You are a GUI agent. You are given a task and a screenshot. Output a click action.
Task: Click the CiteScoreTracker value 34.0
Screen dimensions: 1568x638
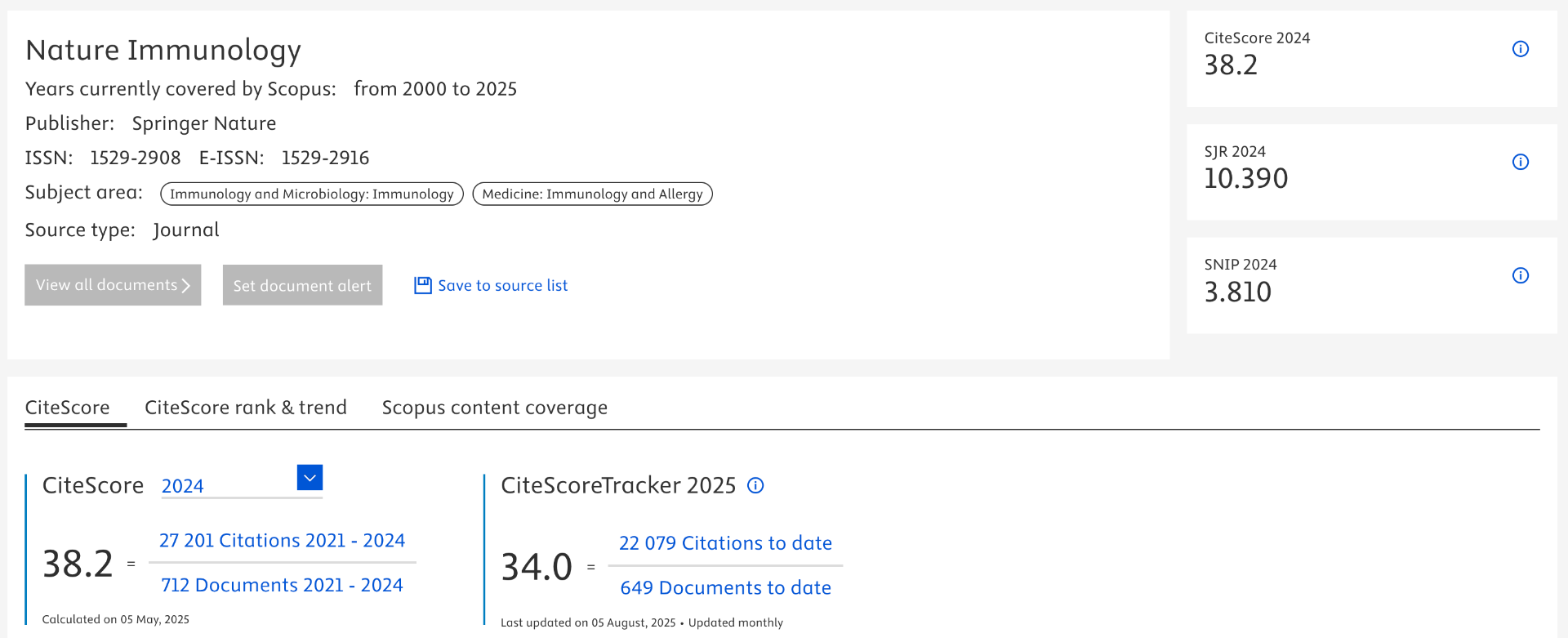537,567
